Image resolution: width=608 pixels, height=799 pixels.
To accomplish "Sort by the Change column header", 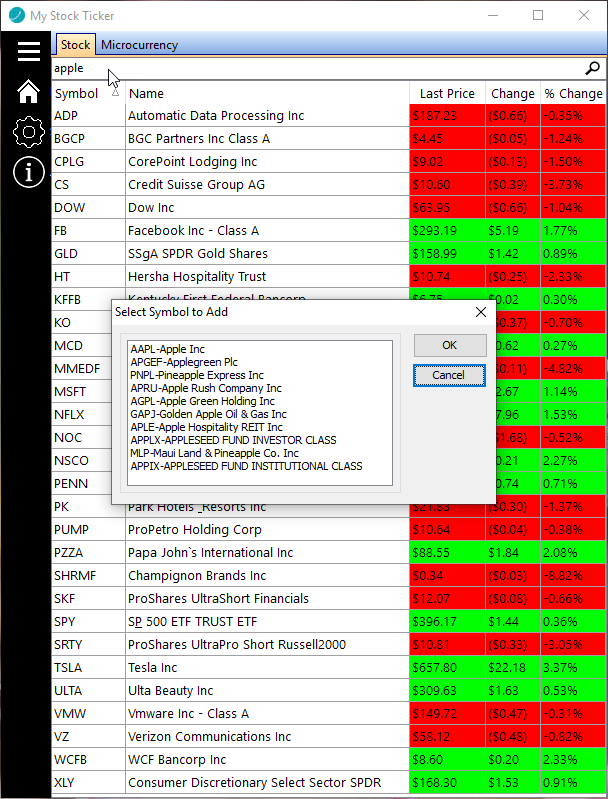I will tap(513, 94).
